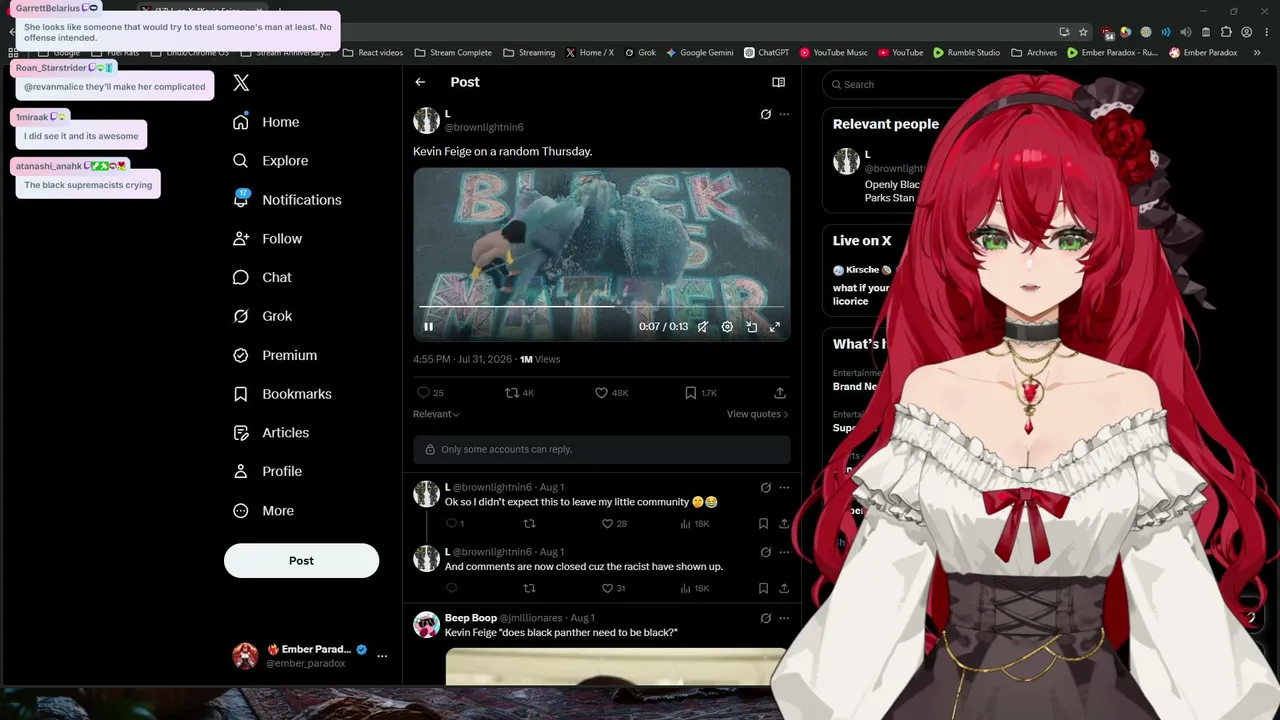Open the video in picture-in-picture
Viewport: 1280px width, 720px height.
pyautogui.click(x=751, y=327)
